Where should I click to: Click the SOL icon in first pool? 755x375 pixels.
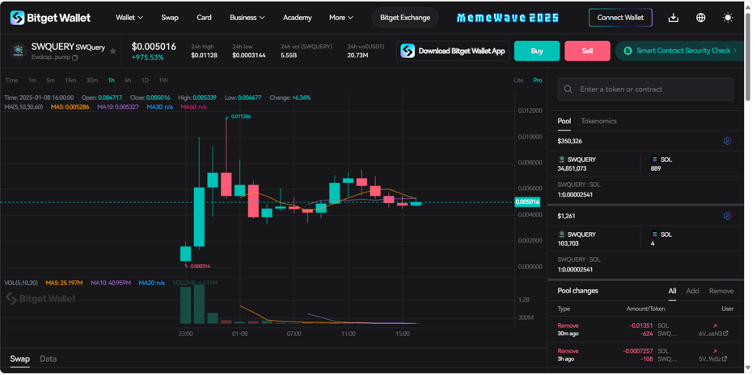[x=654, y=159]
